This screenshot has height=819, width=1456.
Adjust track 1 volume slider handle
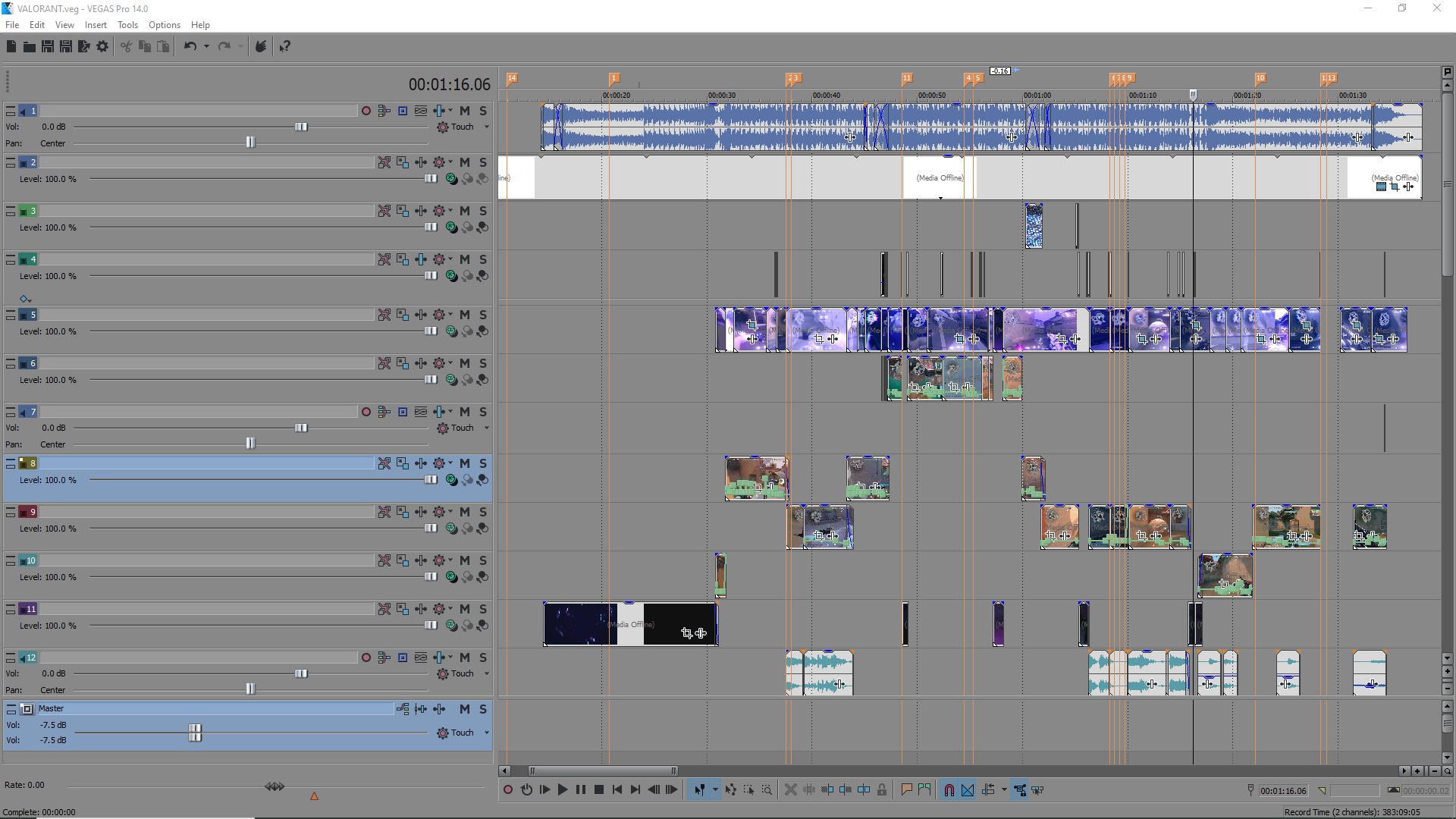(301, 127)
